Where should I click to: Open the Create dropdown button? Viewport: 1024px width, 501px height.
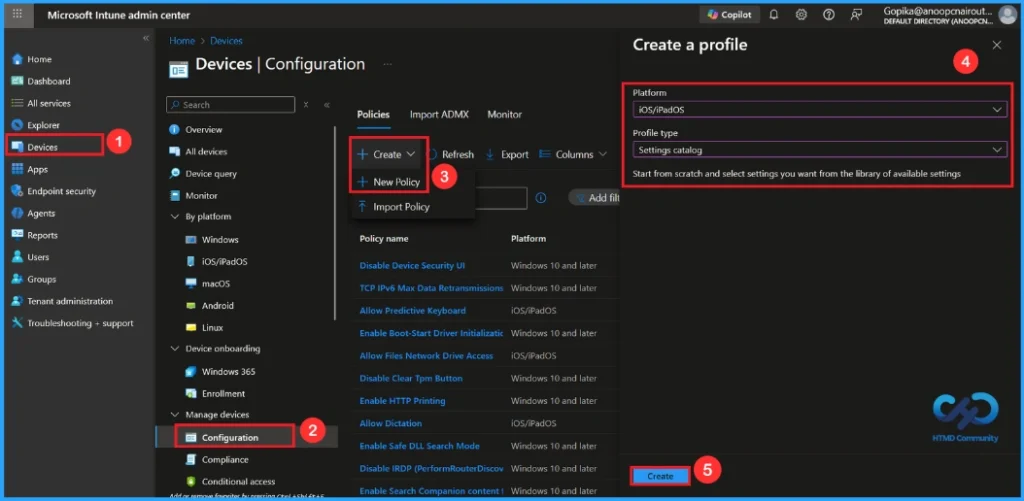tap(387, 154)
